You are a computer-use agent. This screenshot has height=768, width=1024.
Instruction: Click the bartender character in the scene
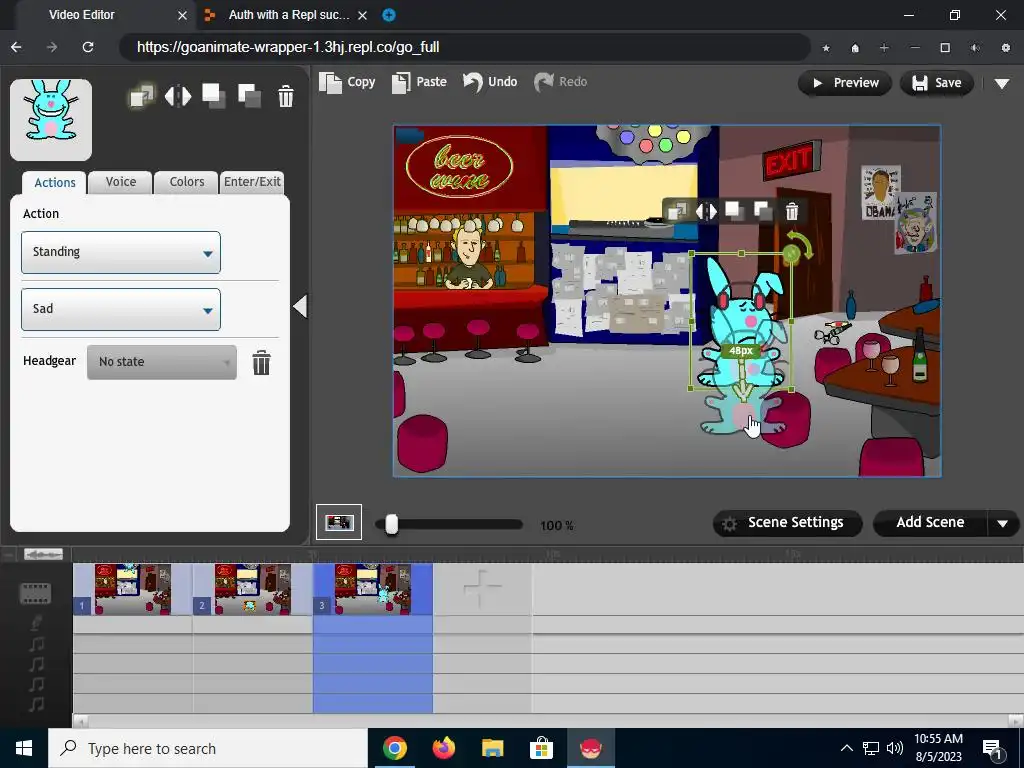point(469,257)
